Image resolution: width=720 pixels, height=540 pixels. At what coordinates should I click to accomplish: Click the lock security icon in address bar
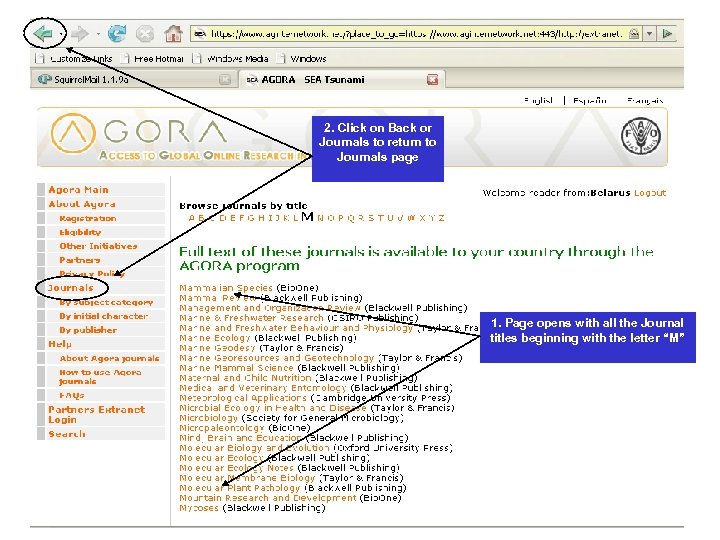[634, 34]
